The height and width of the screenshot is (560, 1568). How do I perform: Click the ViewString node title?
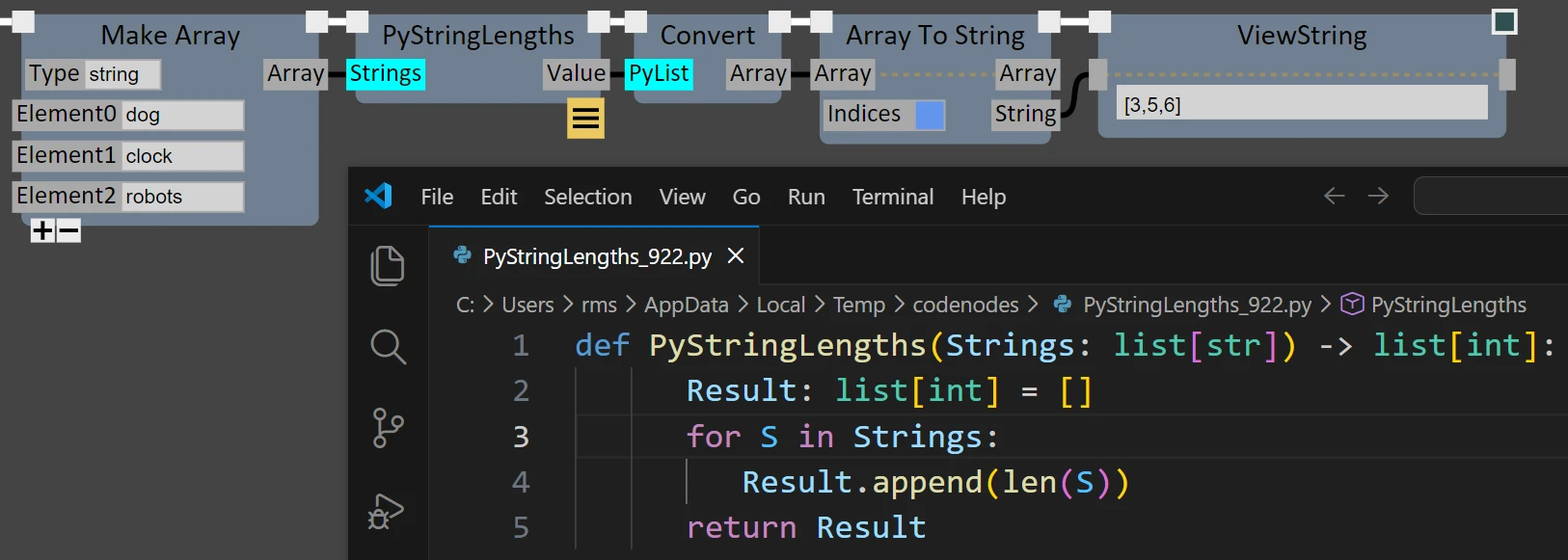coord(1302,36)
